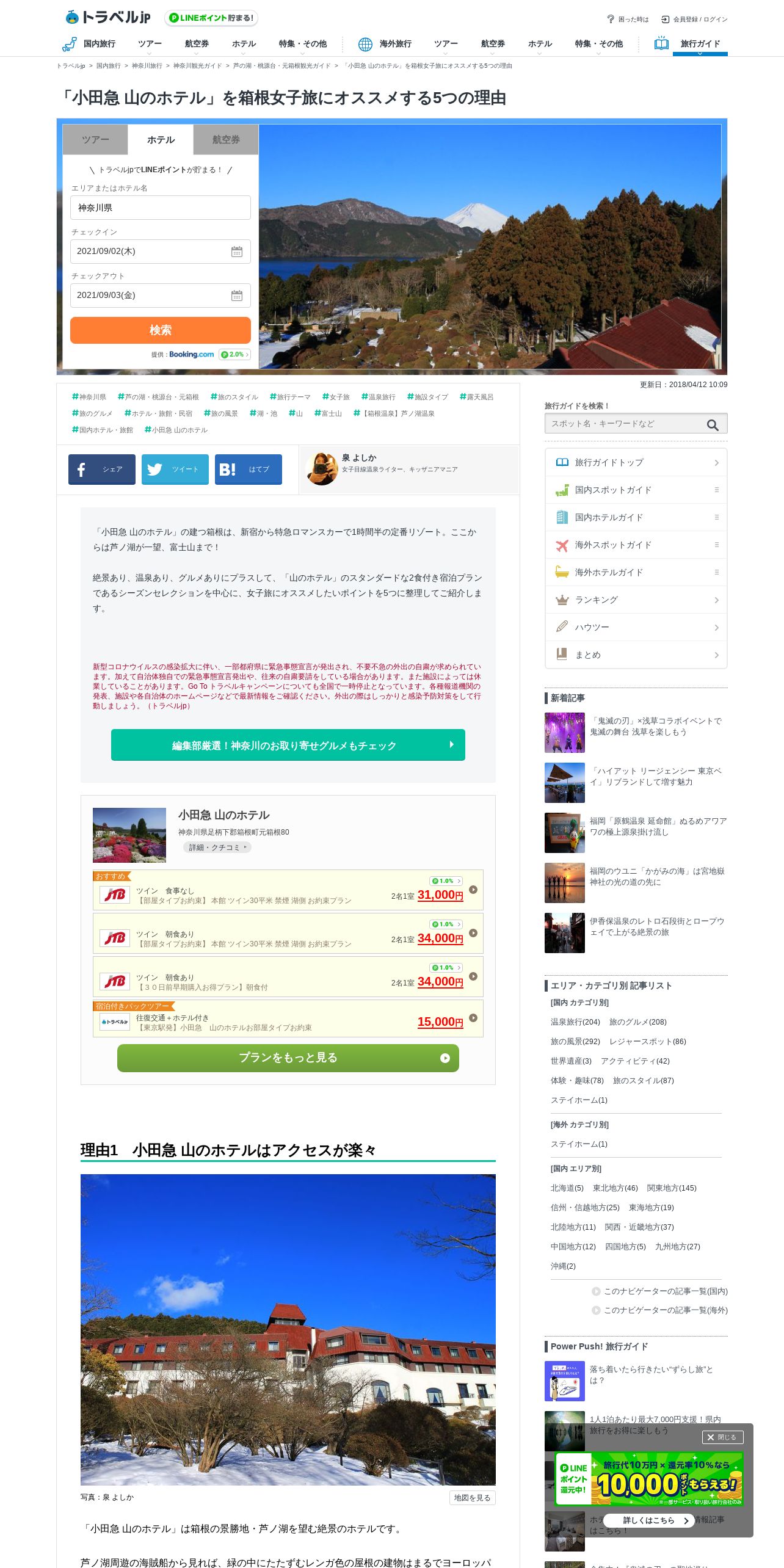Click プランをもっと見る button
This screenshot has height=1568, width=784.
[x=288, y=1058]
